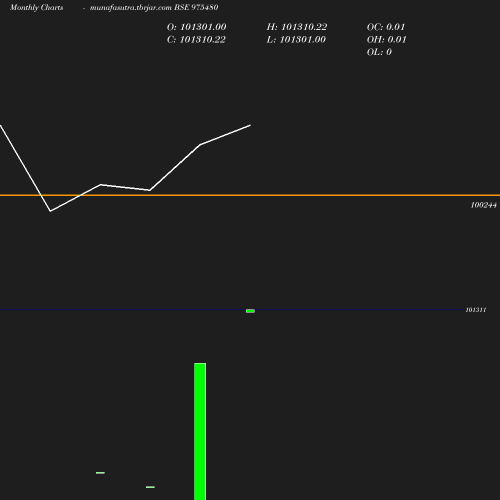Image resolution: width=500 pixels, height=500 pixels.
Task: Click the 'Monthly Charts' title text
Action: 37,8
